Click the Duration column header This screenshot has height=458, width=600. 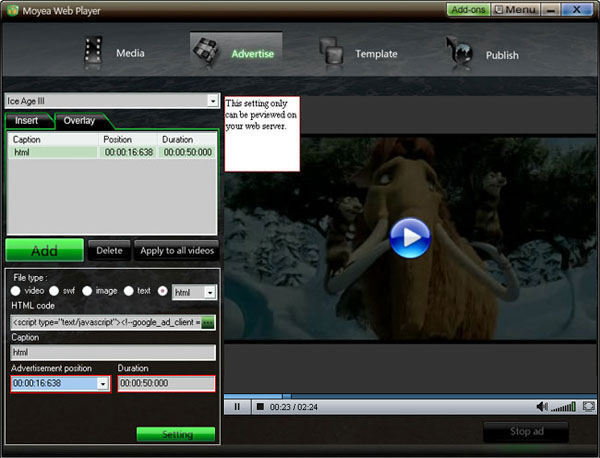[187, 140]
